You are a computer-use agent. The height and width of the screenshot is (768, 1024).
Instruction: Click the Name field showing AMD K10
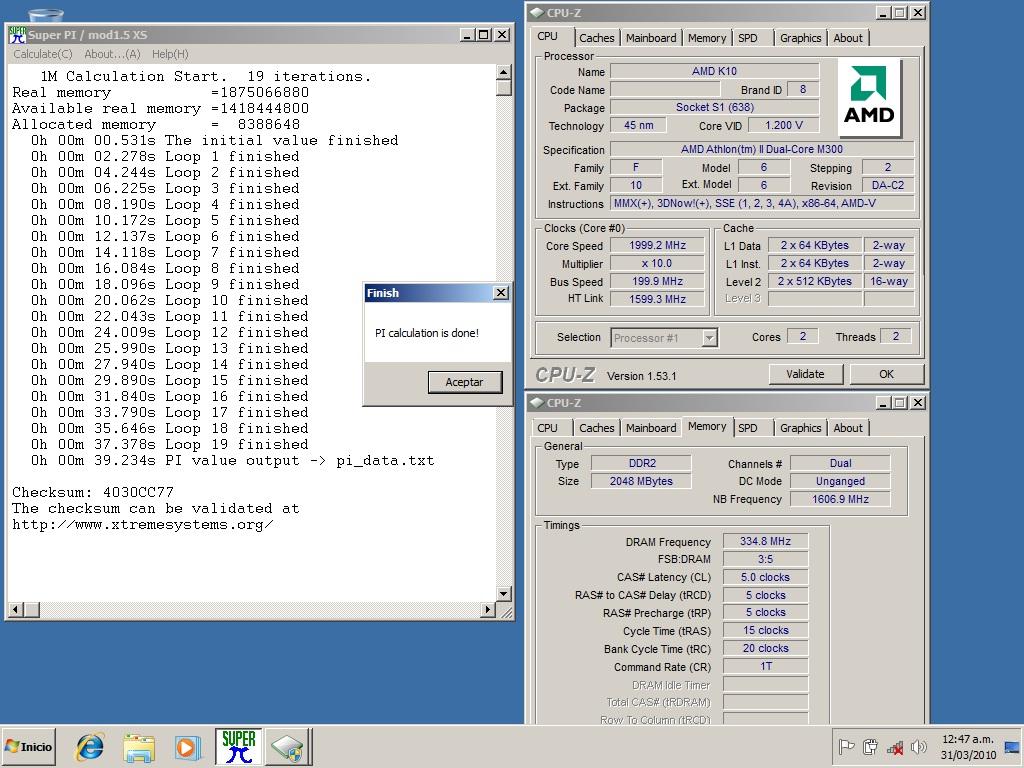714,71
